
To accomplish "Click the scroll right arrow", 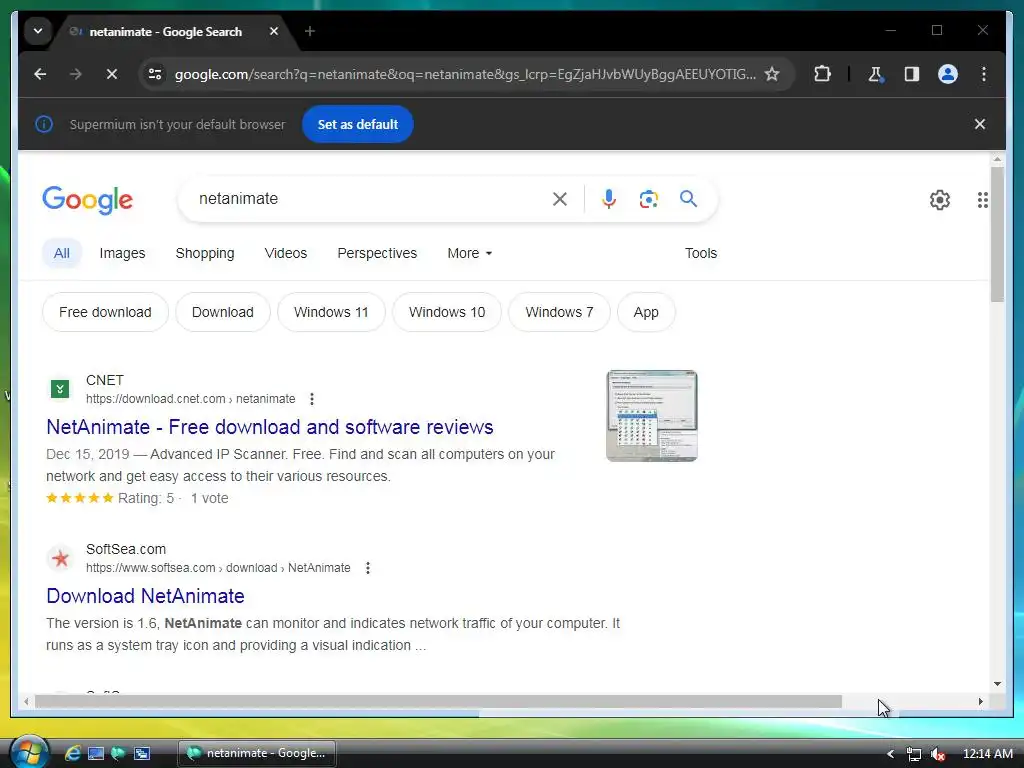I will click(x=980, y=701).
